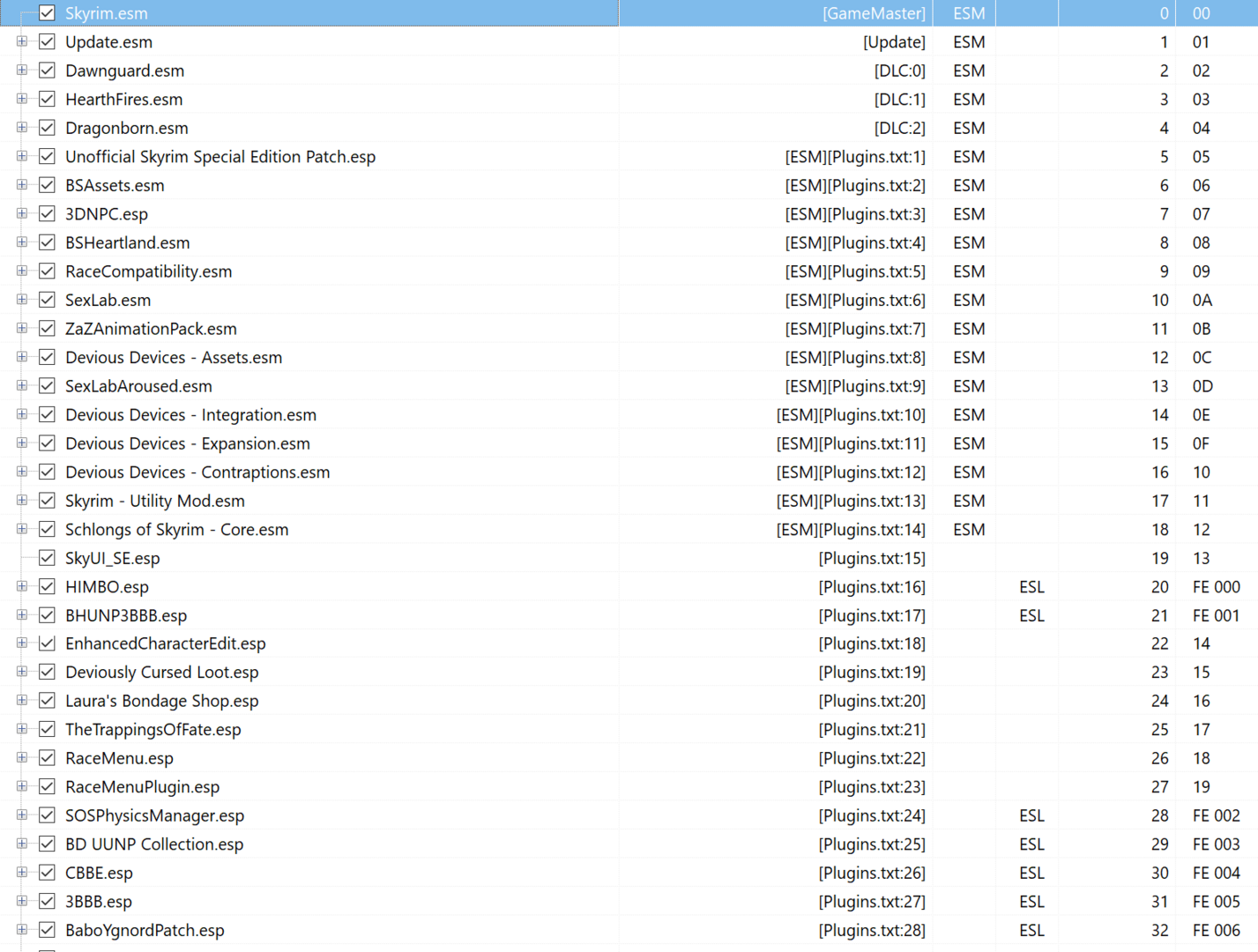Click the ESM type cell for Dawnguard.esm
Screen dimensions: 1258x952
point(969,71)
